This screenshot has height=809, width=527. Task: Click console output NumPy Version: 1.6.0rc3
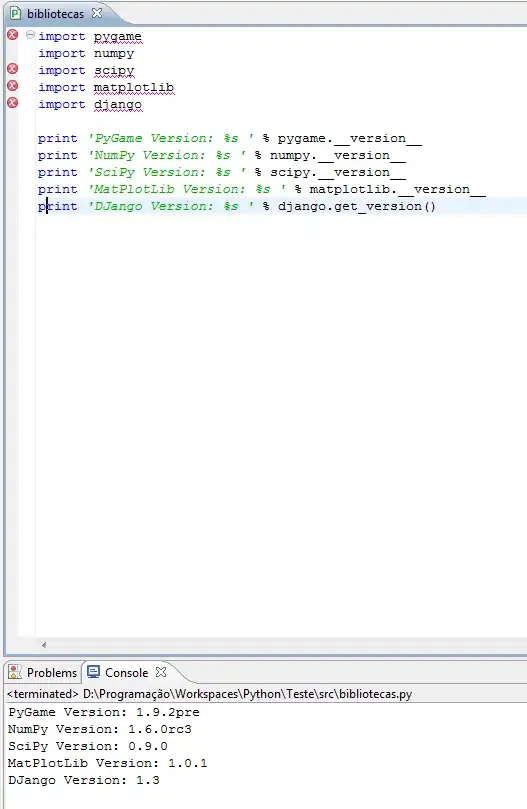point(100,730)
